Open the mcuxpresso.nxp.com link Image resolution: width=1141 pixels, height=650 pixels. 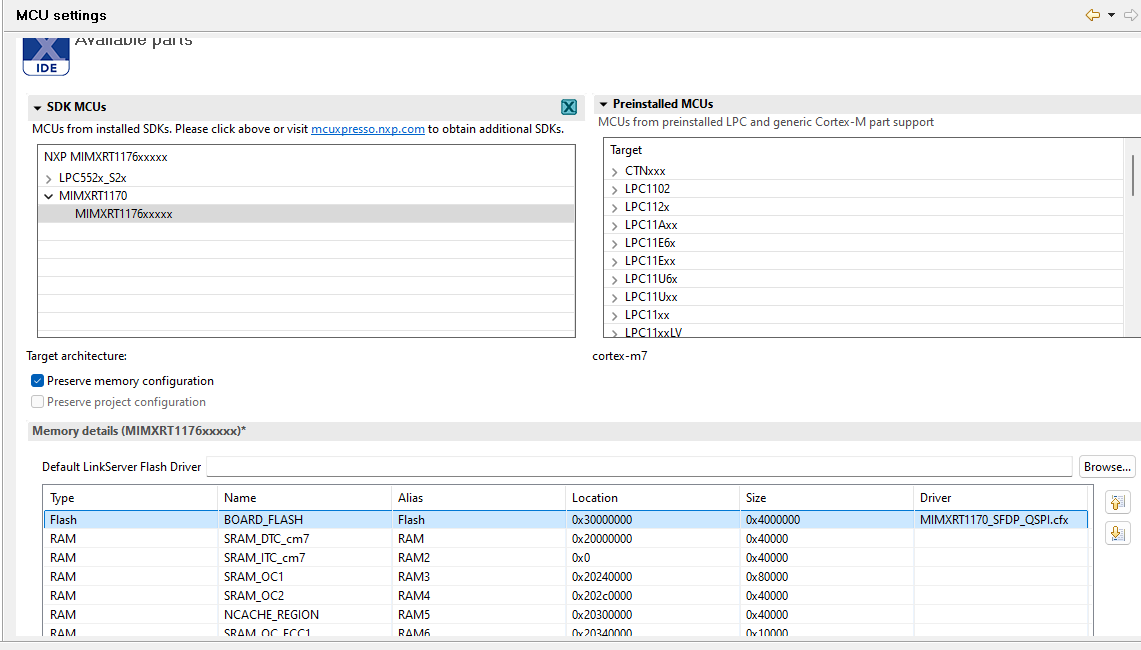[x=367, y=129]
